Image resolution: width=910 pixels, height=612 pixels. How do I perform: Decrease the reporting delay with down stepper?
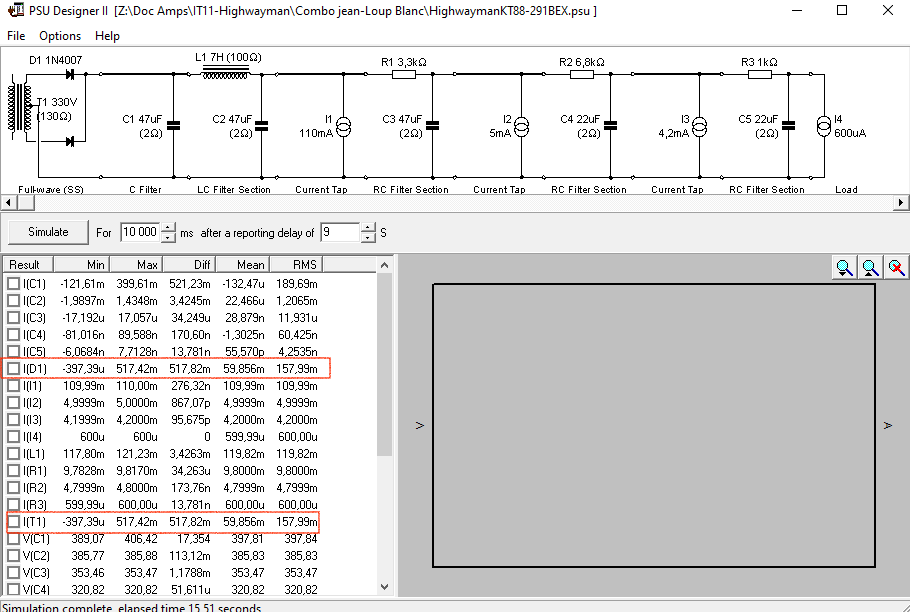click(x=368, y=237)
